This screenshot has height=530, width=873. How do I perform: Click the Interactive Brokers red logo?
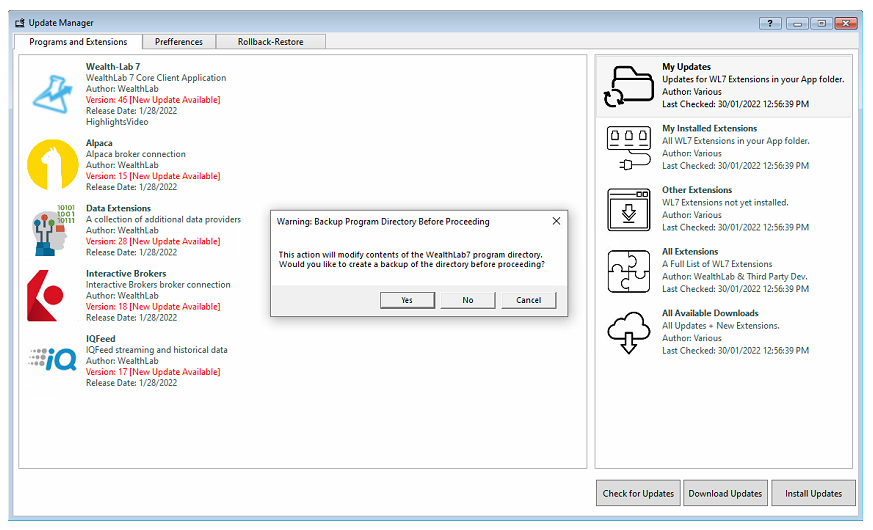pos(45,296)
